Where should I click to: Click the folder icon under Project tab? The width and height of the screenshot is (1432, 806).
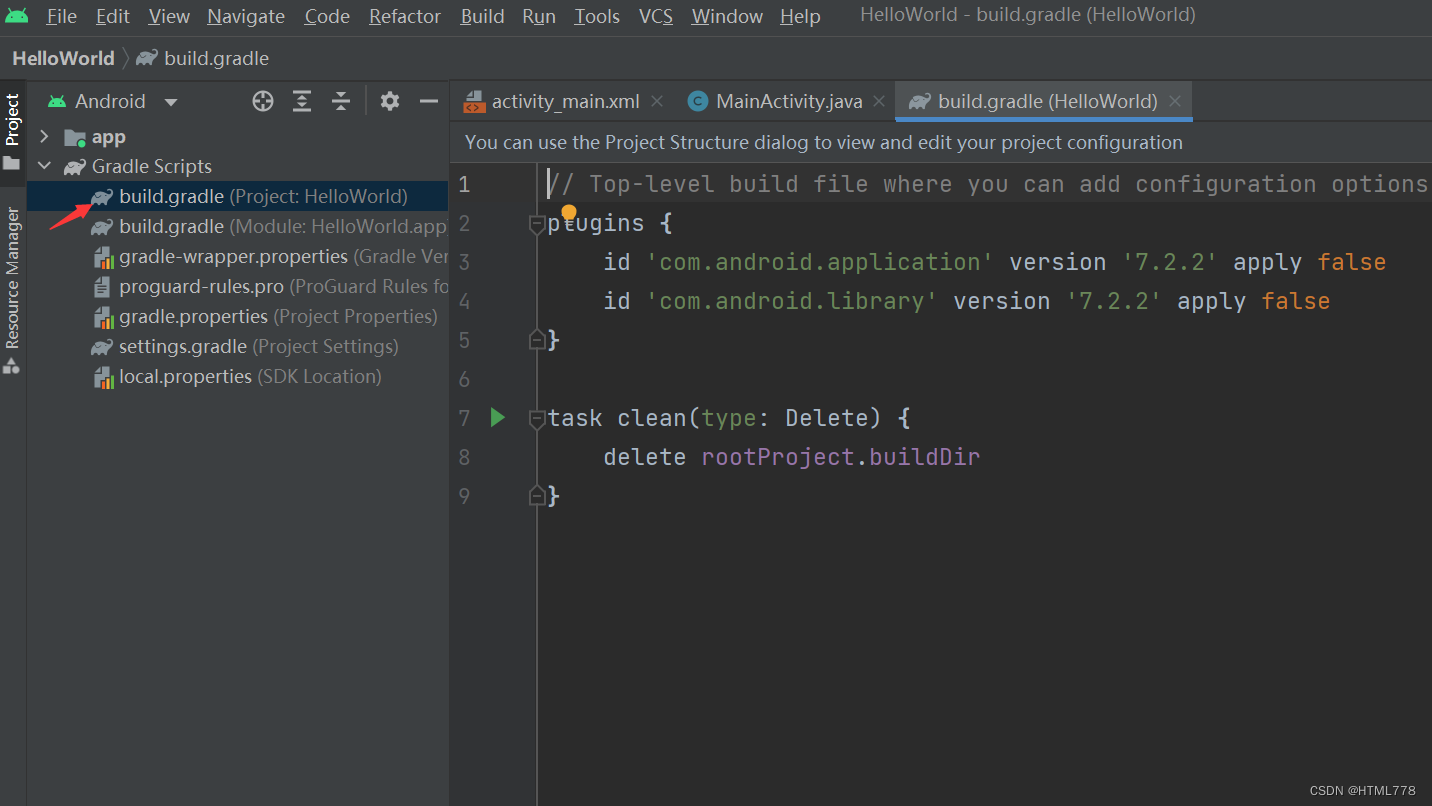click(12, 163)
